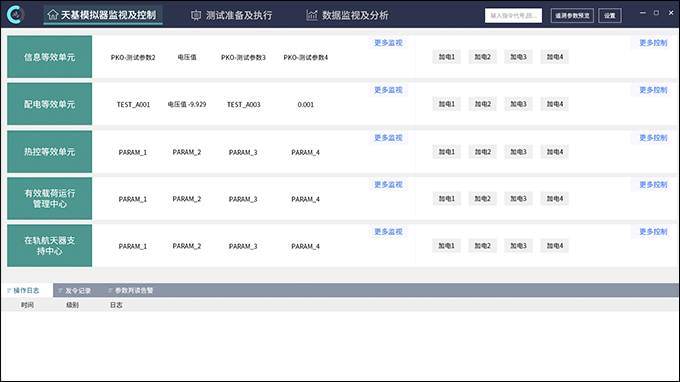
Task: Click the monitor icon beside 测试准备及执行
Action: (196, 15)
